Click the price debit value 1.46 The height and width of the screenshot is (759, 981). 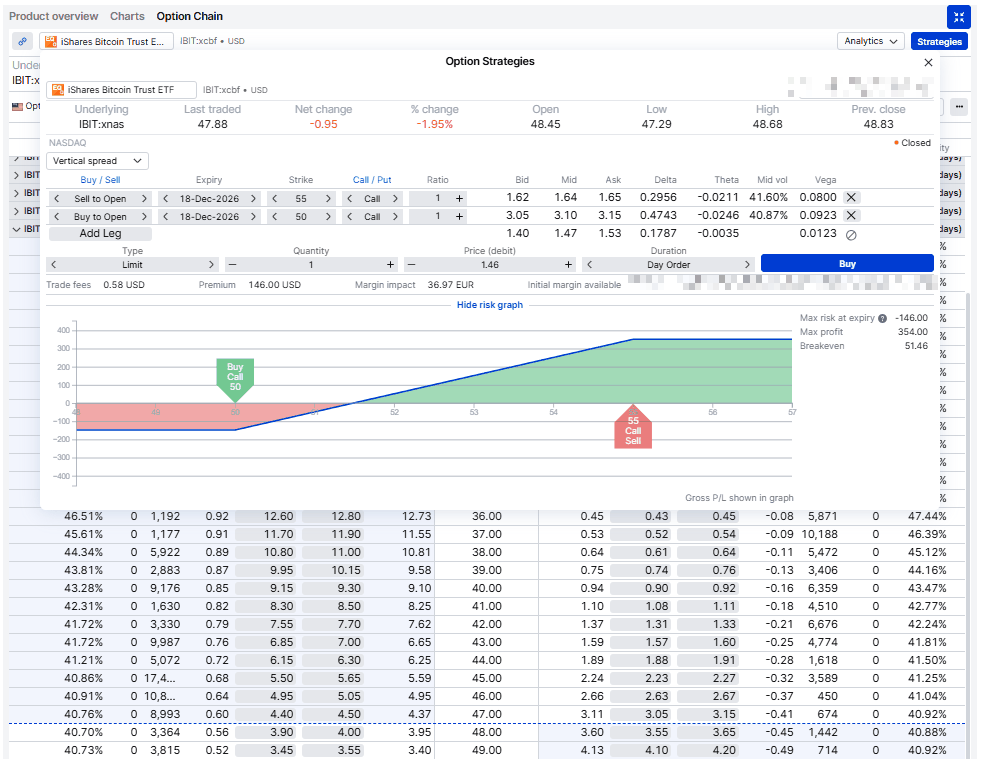click(490, 265)
